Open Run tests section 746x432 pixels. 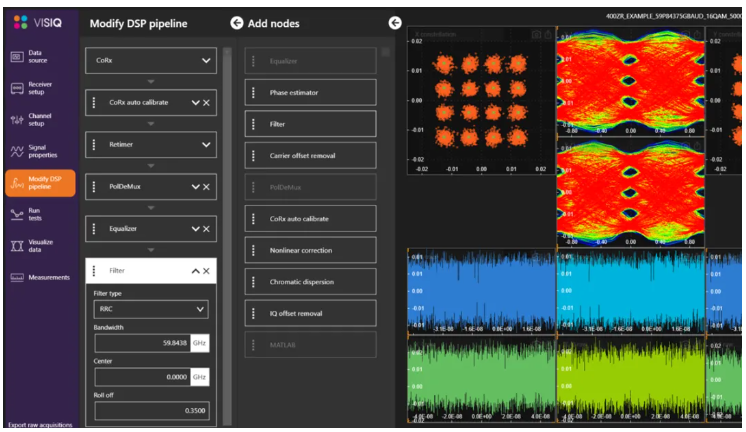pos(39,214)
